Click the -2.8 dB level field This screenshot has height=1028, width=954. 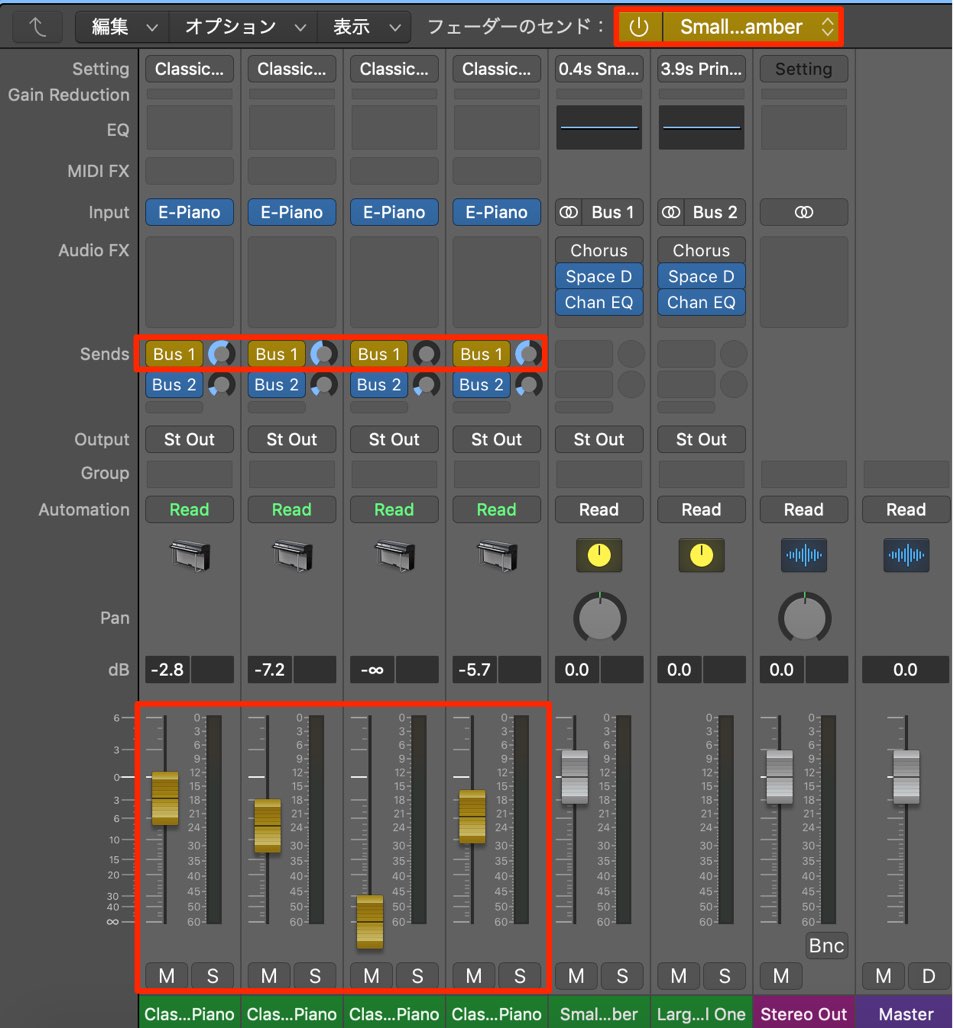pos(167,669)
